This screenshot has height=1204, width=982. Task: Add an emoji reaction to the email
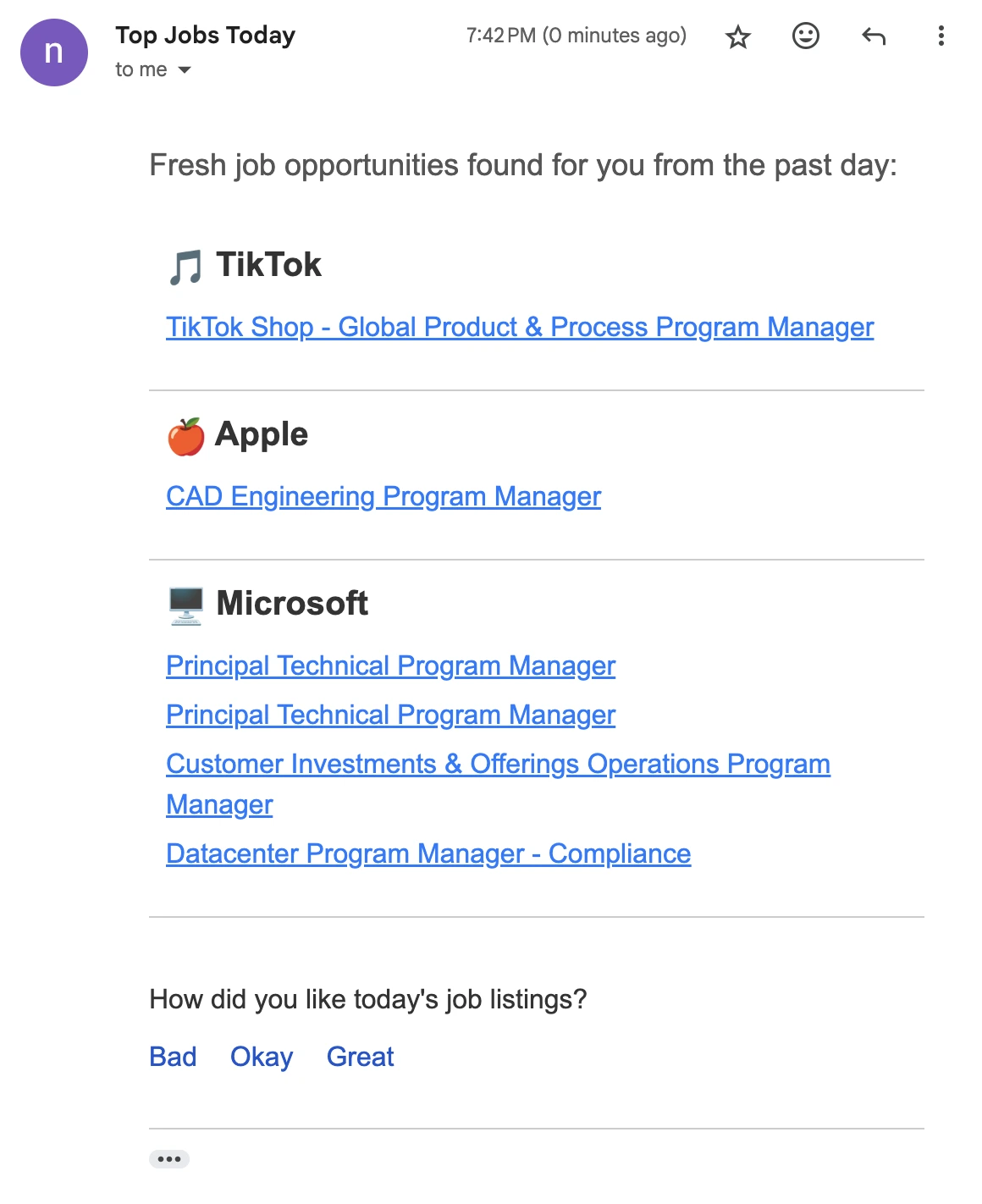[x=805, y=36]
